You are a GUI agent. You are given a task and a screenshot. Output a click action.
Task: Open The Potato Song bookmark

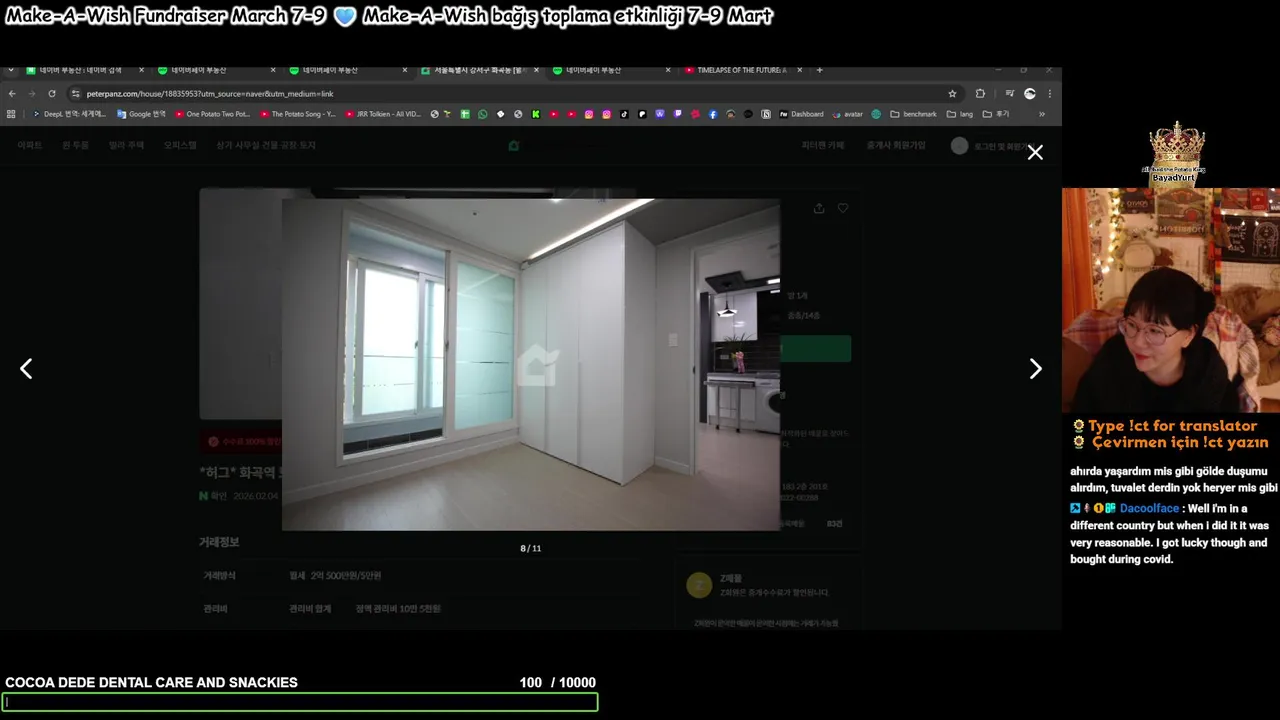click(297, 114)
